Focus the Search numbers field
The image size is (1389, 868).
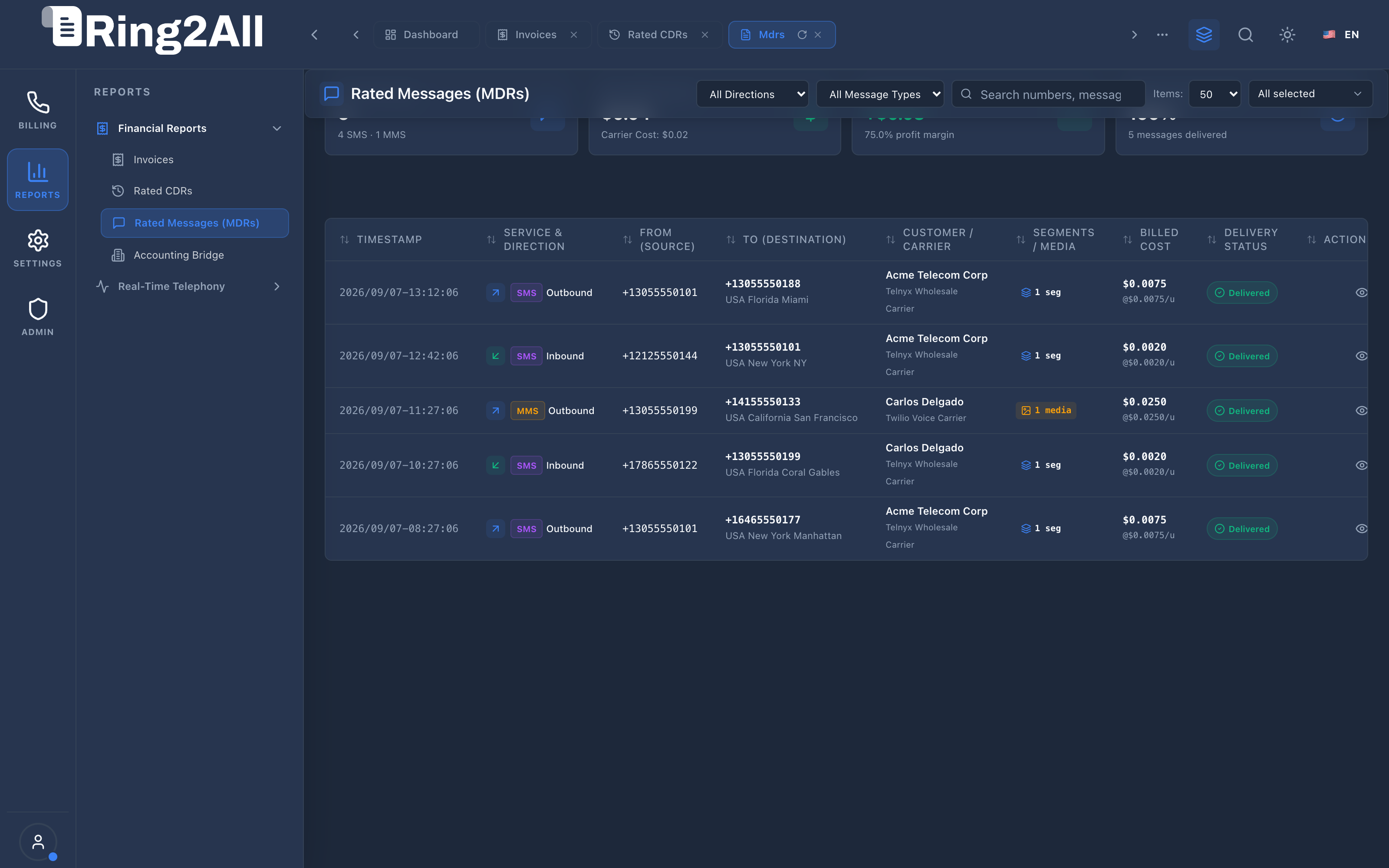click(x=1048, y=94)
